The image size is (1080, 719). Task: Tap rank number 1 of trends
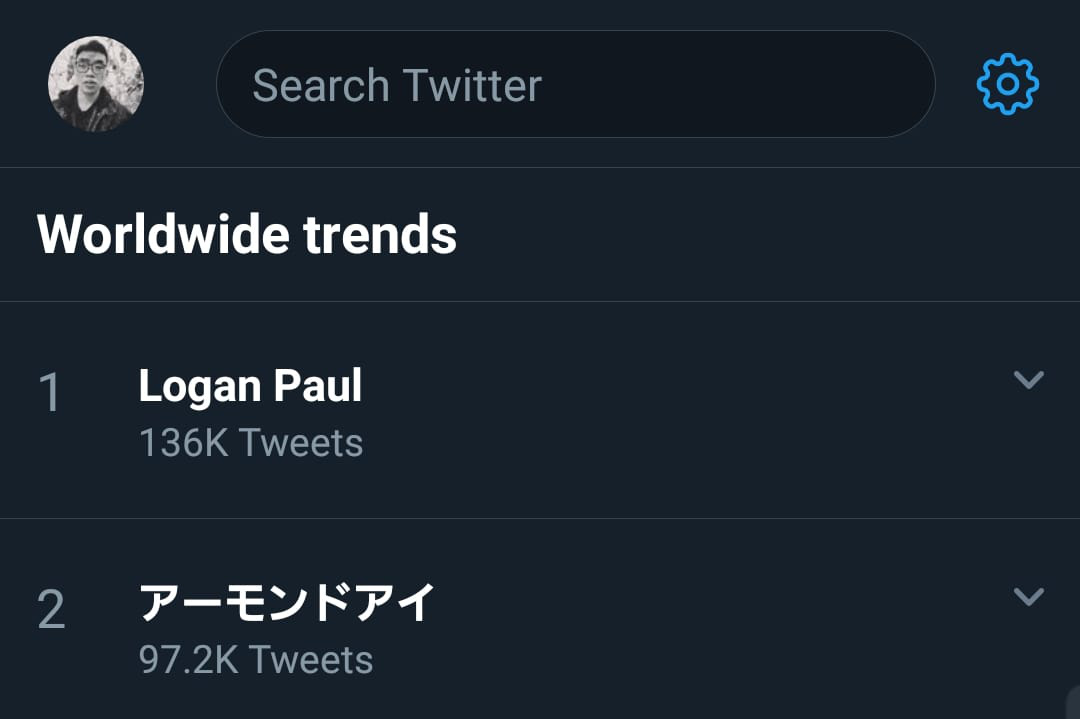[50, 393]
